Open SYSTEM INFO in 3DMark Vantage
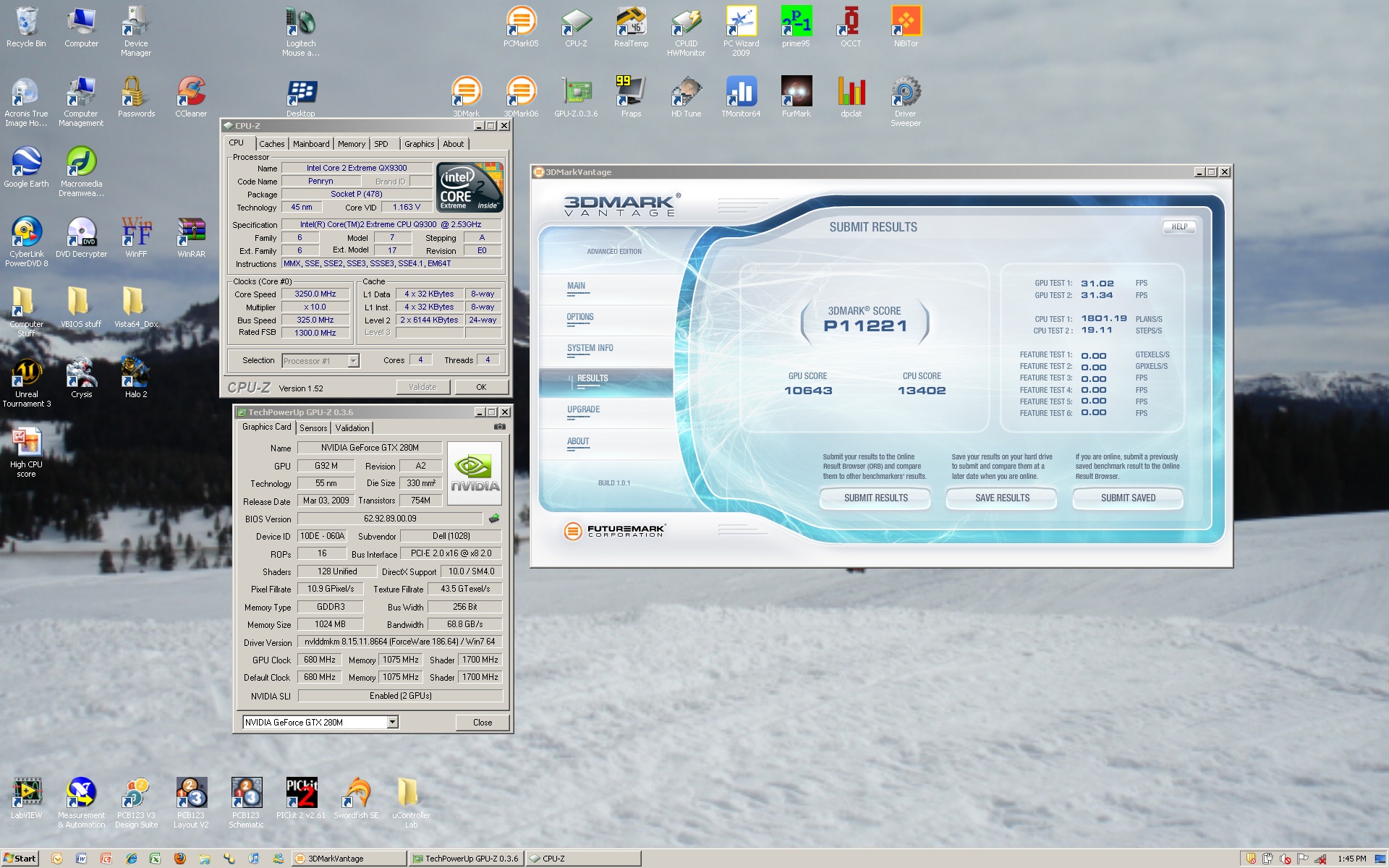Viewport: 1389px width, 868px height. tap(590, 348)
